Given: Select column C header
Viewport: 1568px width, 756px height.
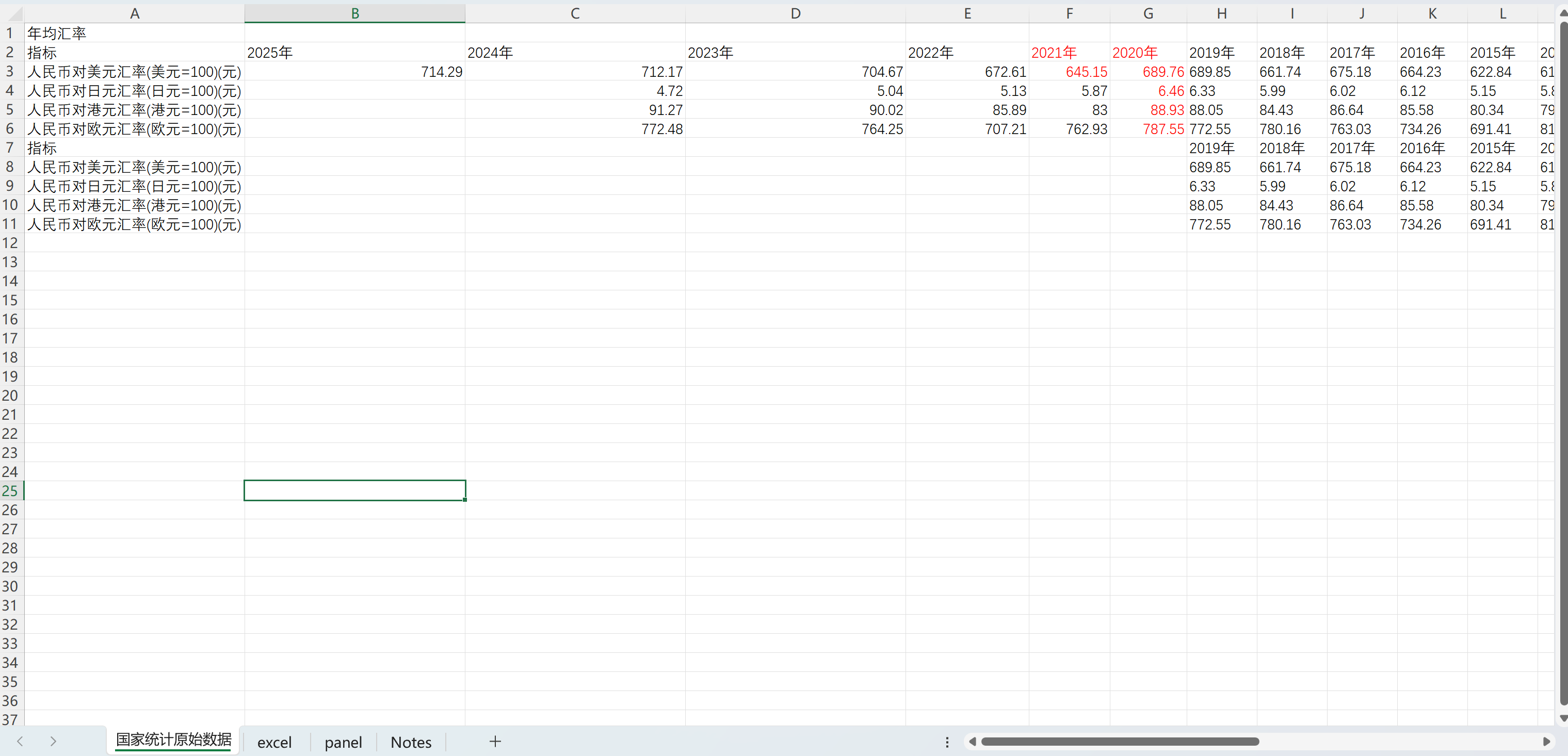Looking at the screenshot, I should click(x=575, y=13).
